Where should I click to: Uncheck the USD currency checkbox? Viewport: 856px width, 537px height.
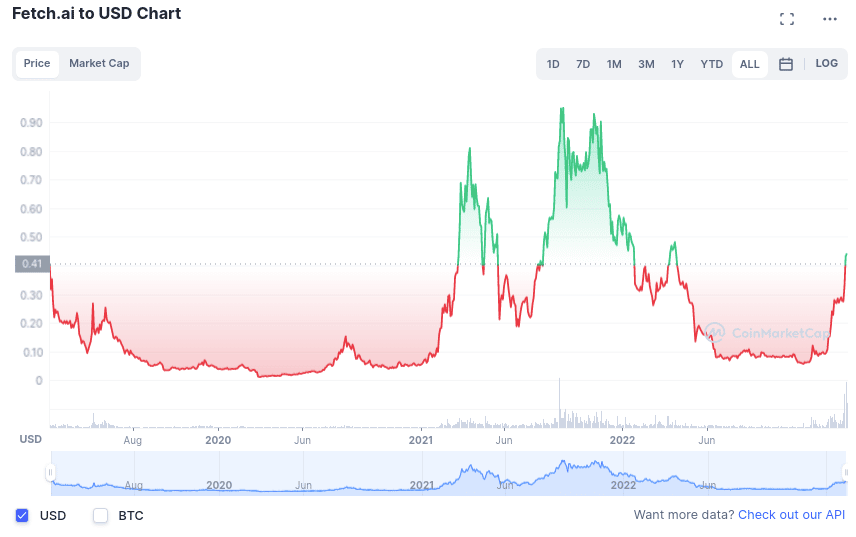(22, 515)
